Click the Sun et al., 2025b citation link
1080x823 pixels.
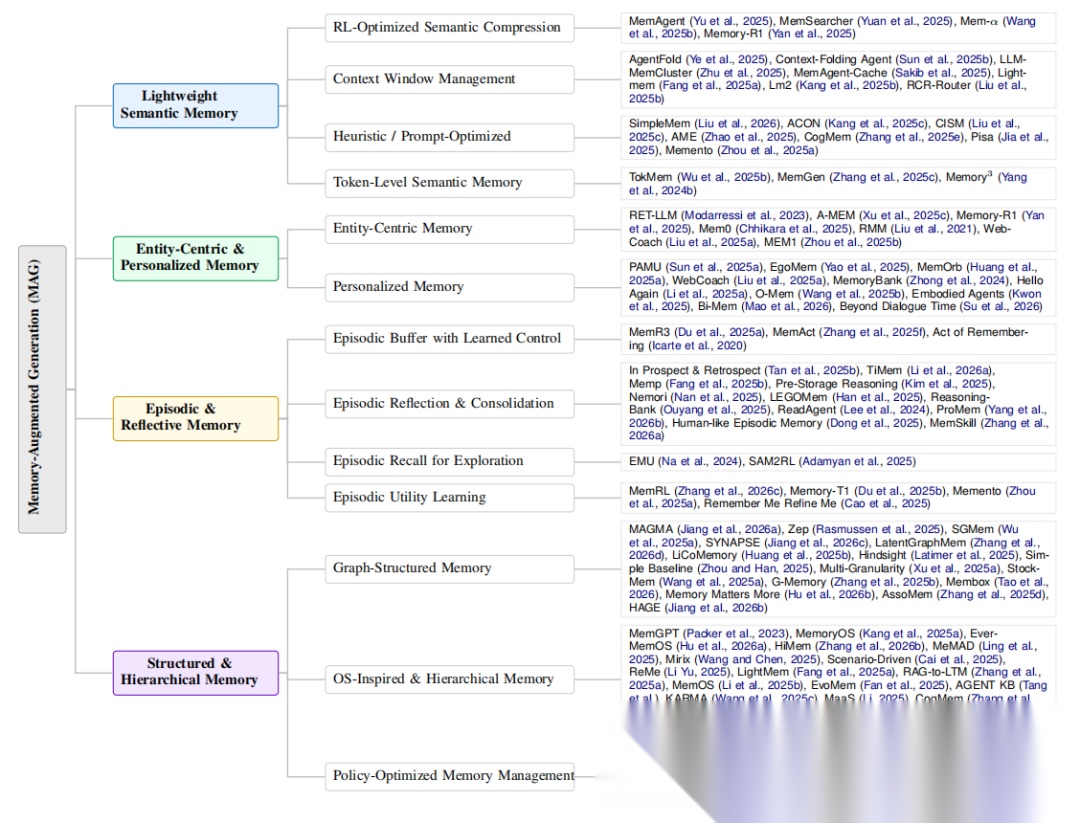tap(944, 60)
